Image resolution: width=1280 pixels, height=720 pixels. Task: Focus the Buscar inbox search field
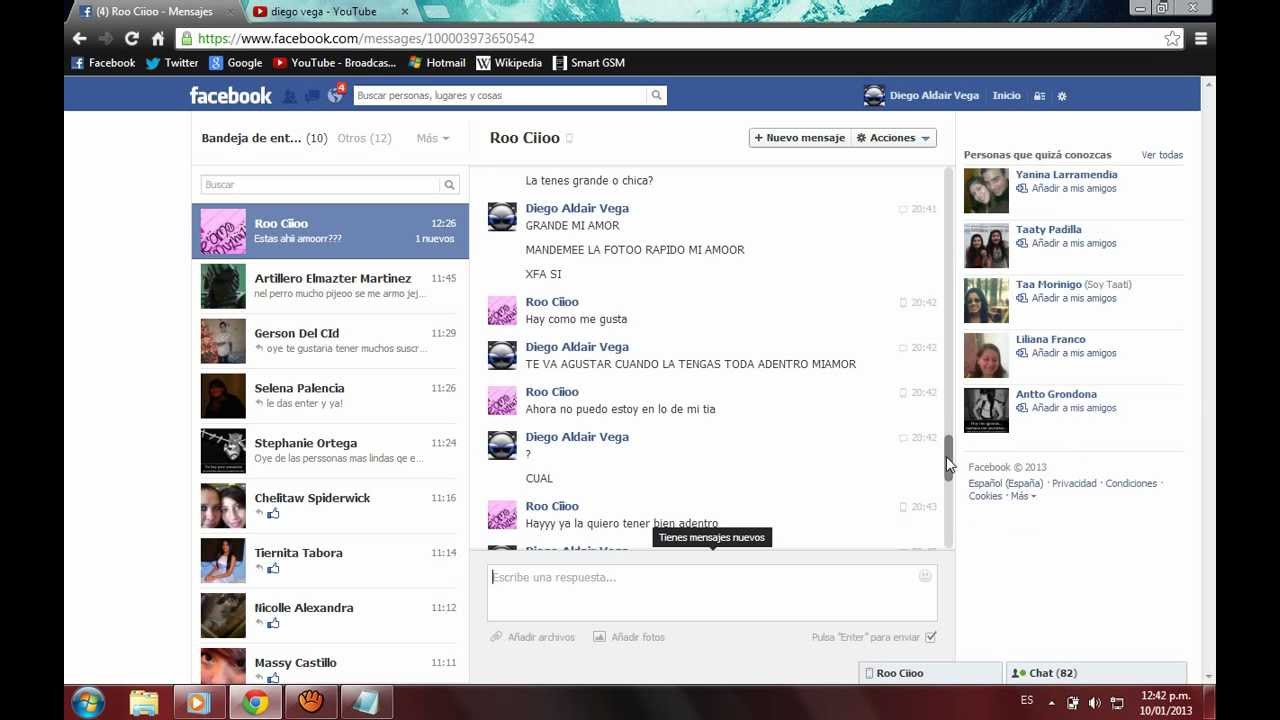320,184
